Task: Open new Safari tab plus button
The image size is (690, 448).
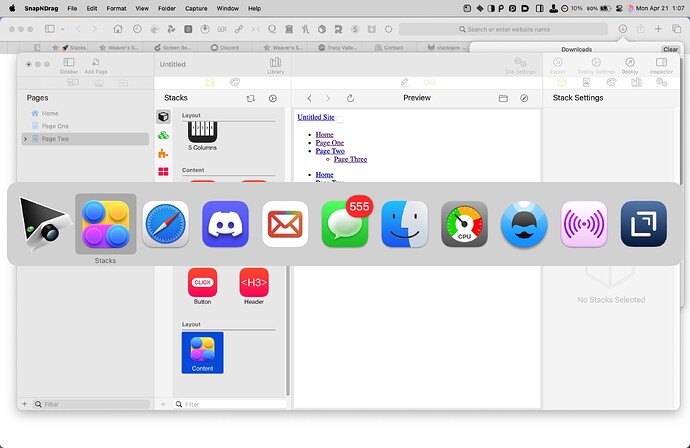Action: point(658,29)
